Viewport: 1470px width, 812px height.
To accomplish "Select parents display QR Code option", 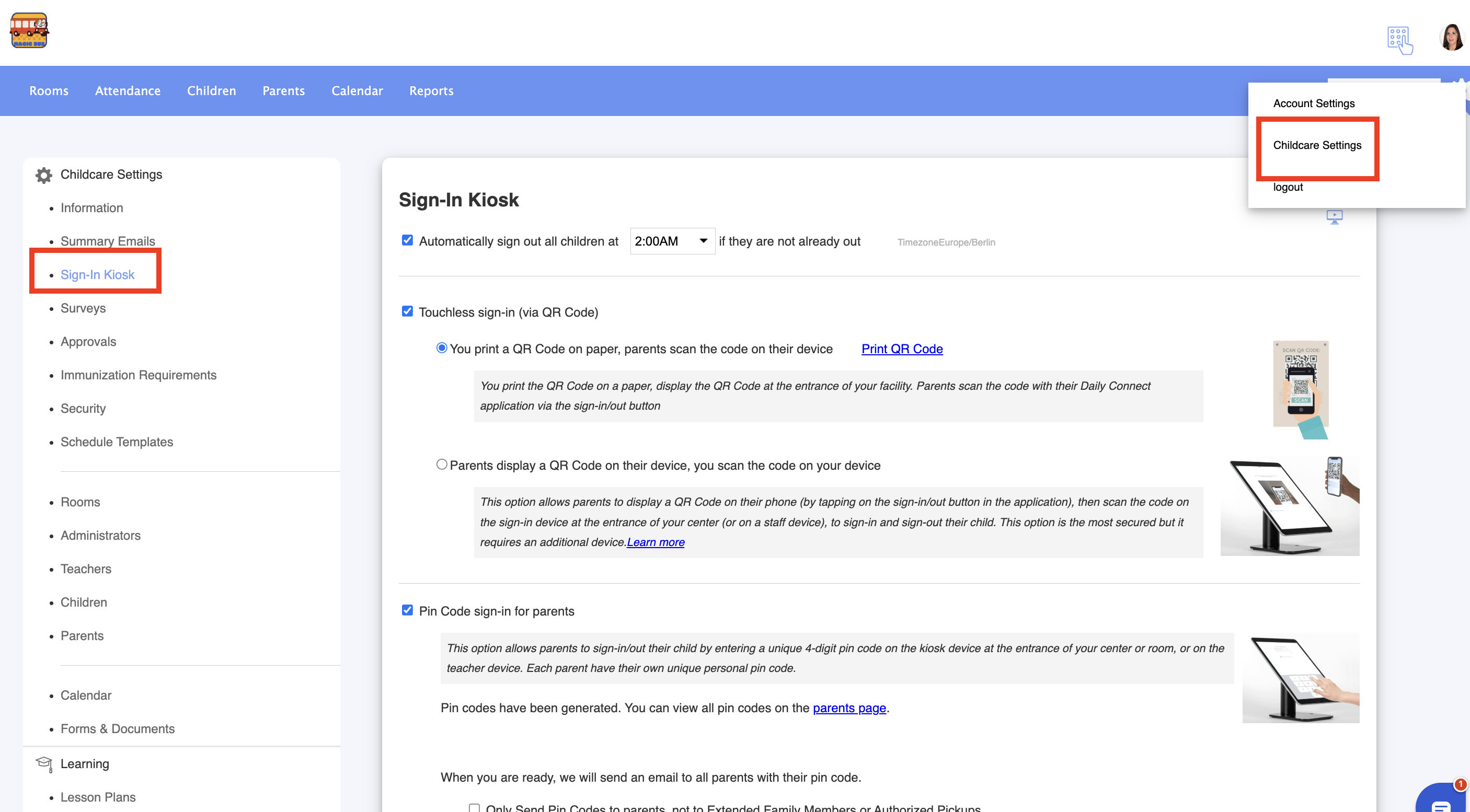I will point(442,465).
